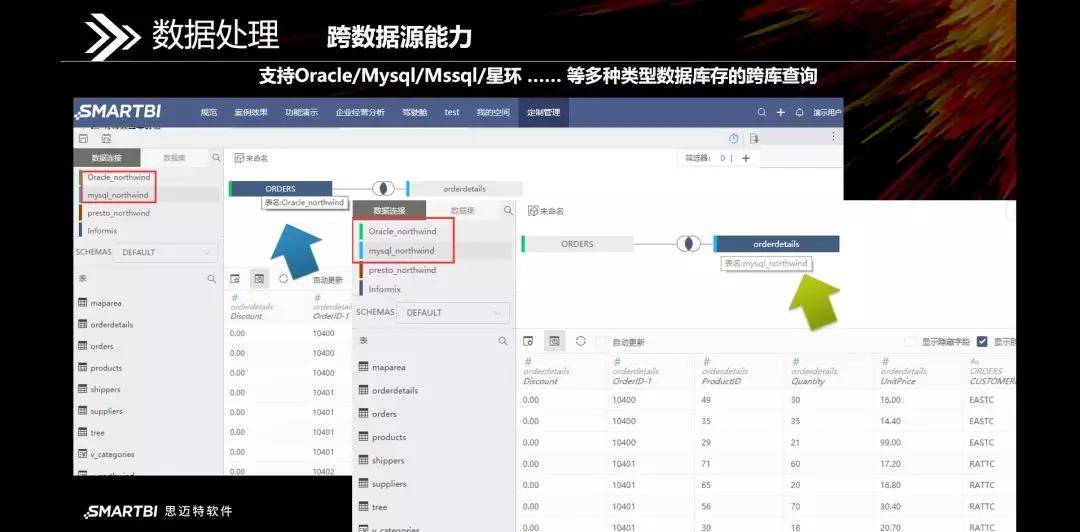
Task: Select Oracle_northwind connection in back window
Action: click(118, 177)
